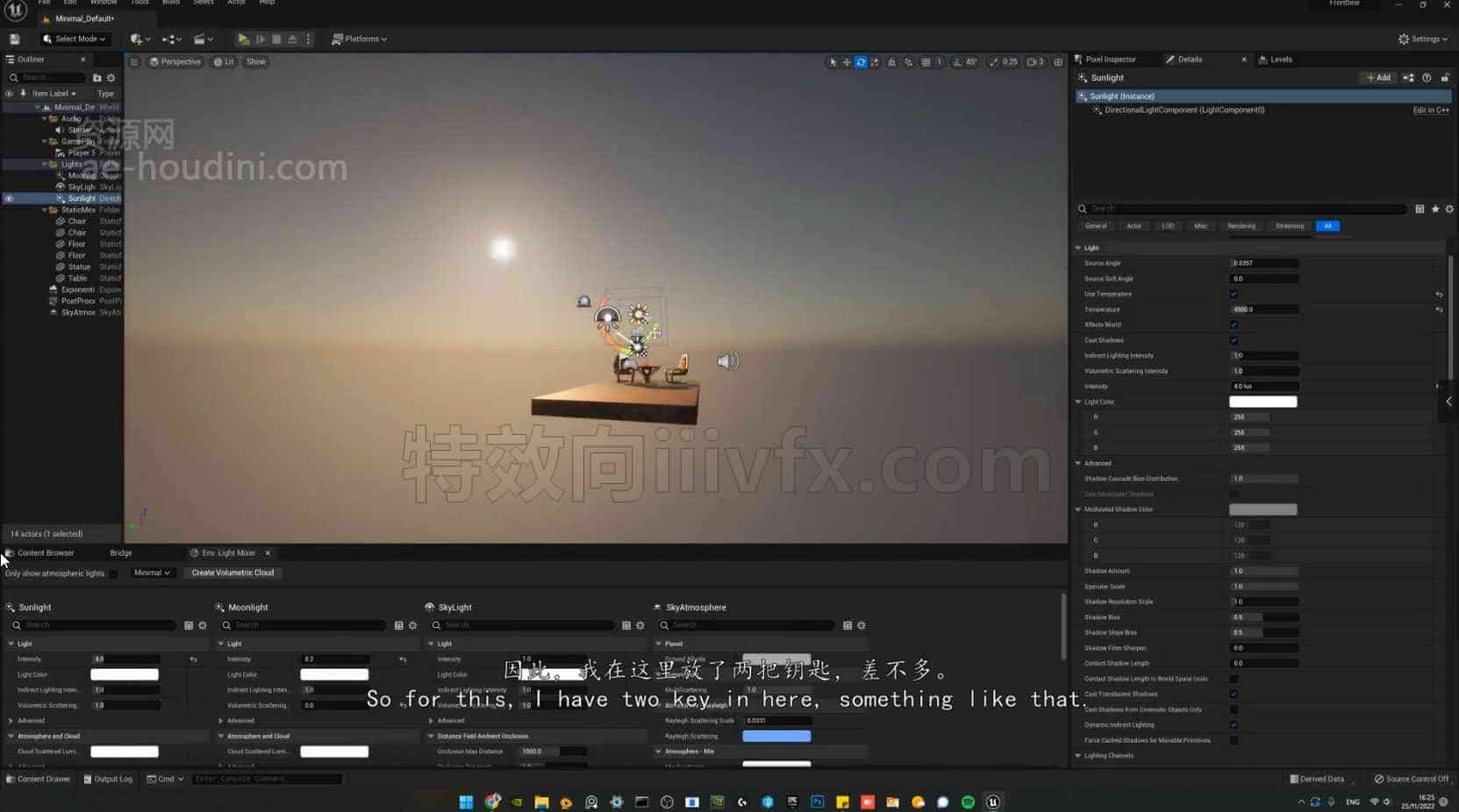Collapse the Lights folder in Outliner

pyautogui.click(x=45, y=164)
